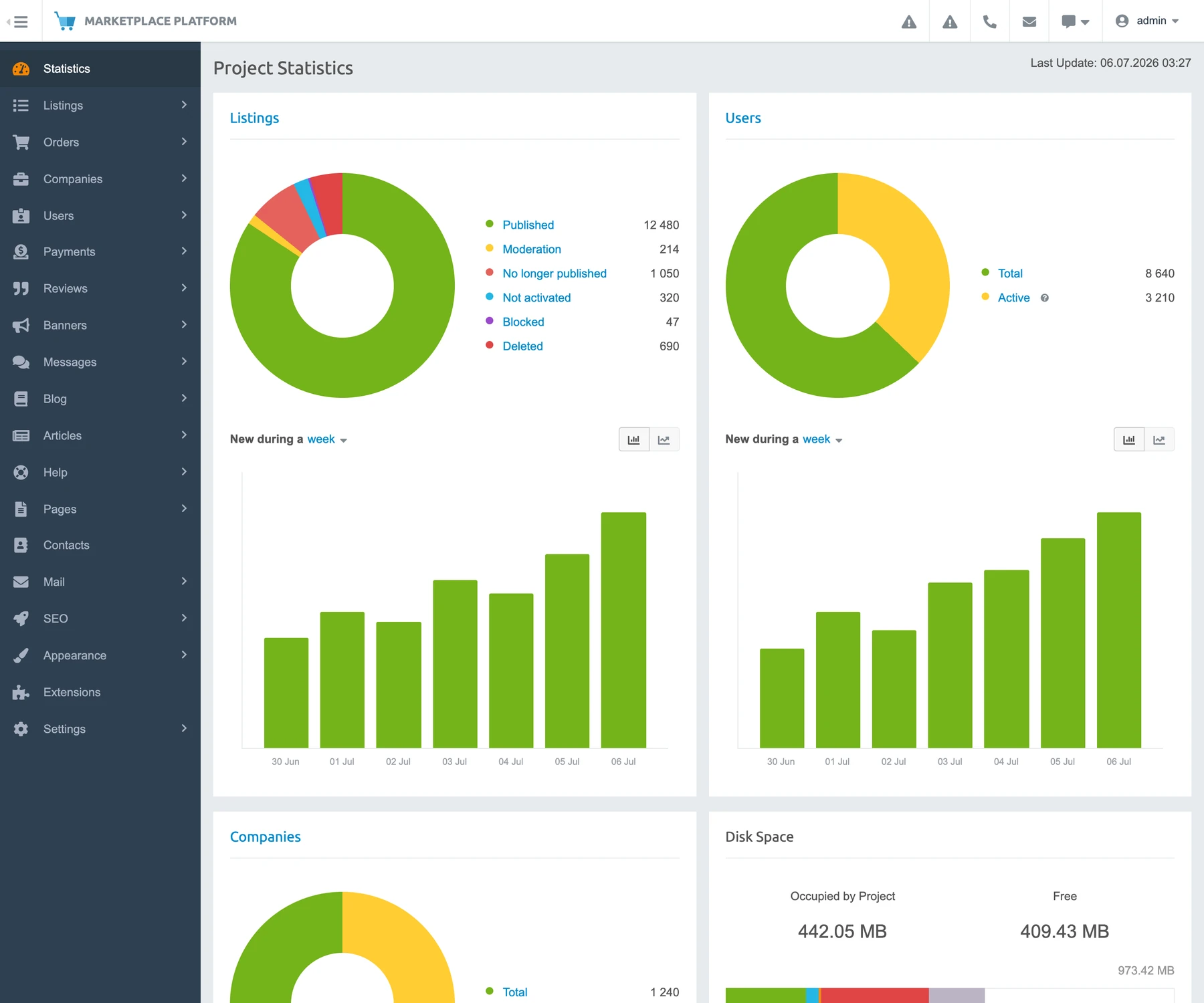This screenshot has width=1204, height=1003.
Task: Click the phone icon in header
Action: [990, 21]
